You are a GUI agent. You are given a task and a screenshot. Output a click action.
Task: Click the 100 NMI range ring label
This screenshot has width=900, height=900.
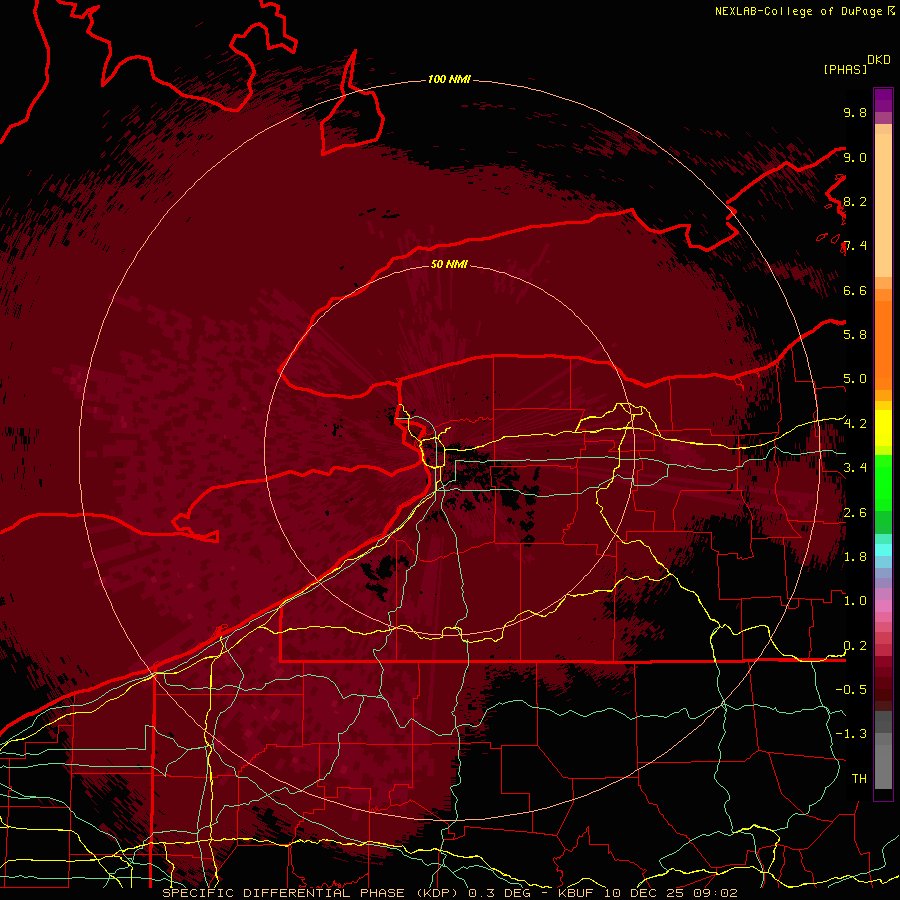pyautogui.click(x=449, y=79)
